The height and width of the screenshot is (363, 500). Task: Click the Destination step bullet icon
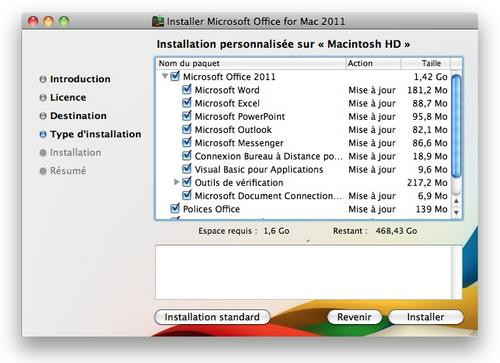pos(43,116)
